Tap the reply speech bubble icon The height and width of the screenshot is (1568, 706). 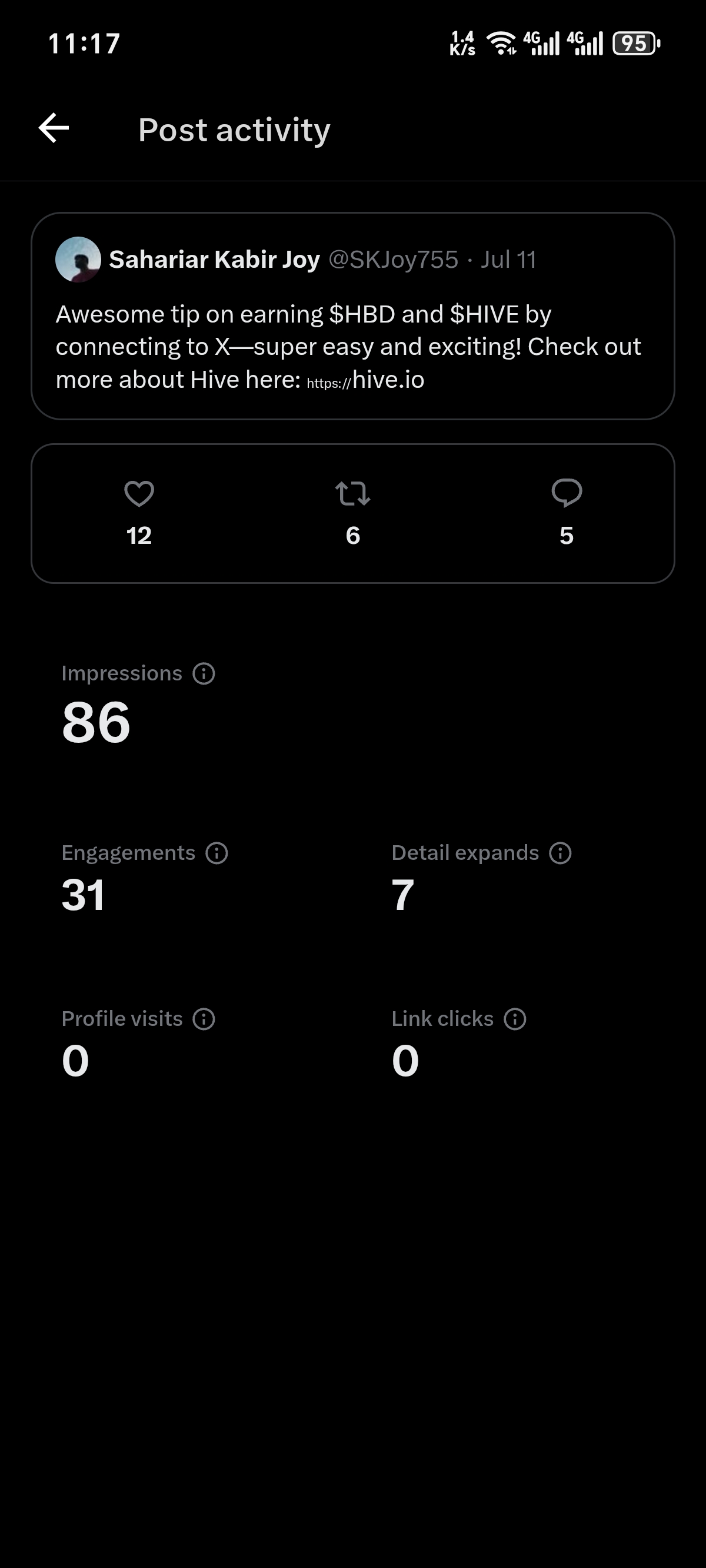(x=567, y=493)
